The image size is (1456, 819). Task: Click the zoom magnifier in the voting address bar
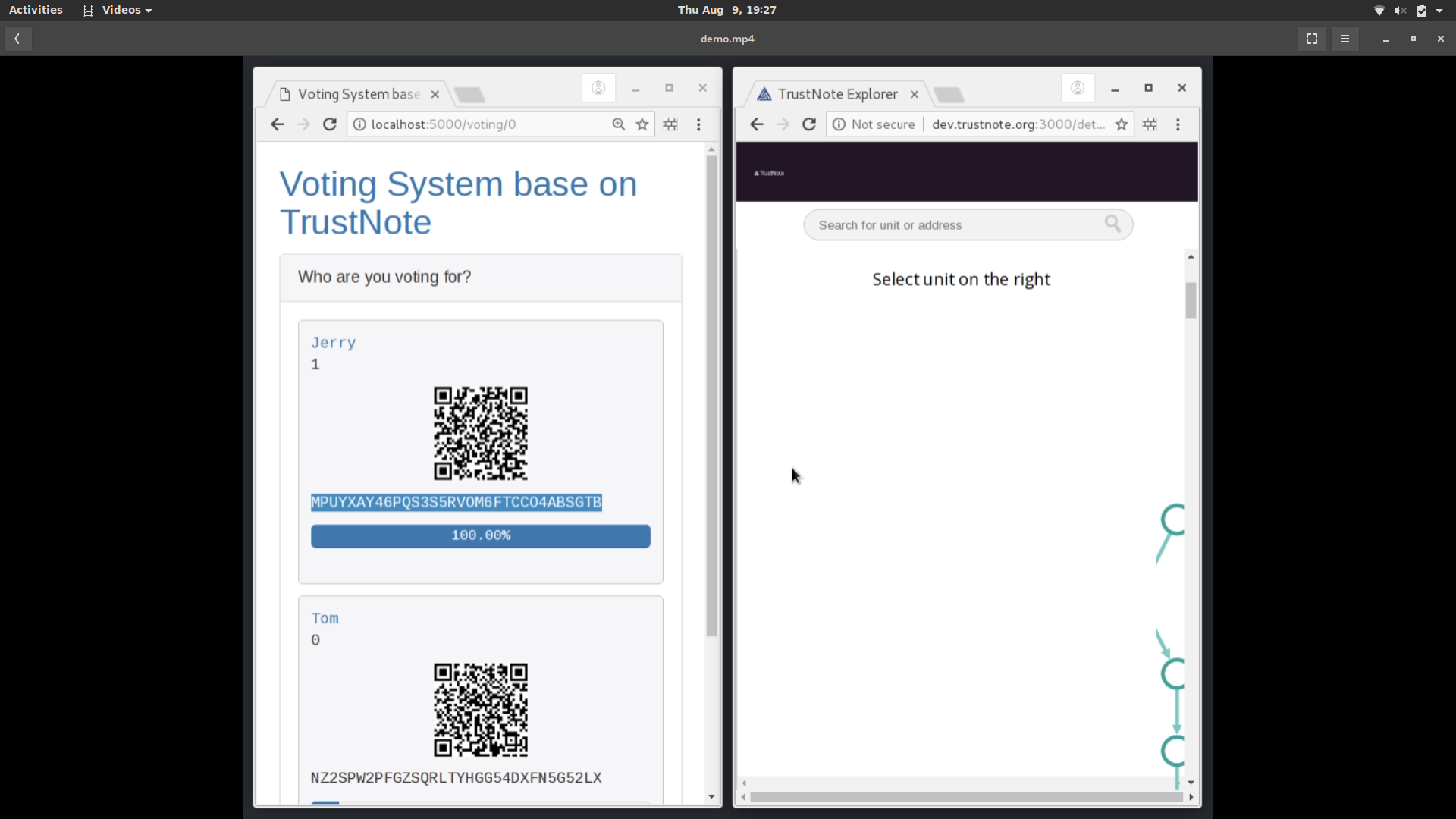pos(619,124)
